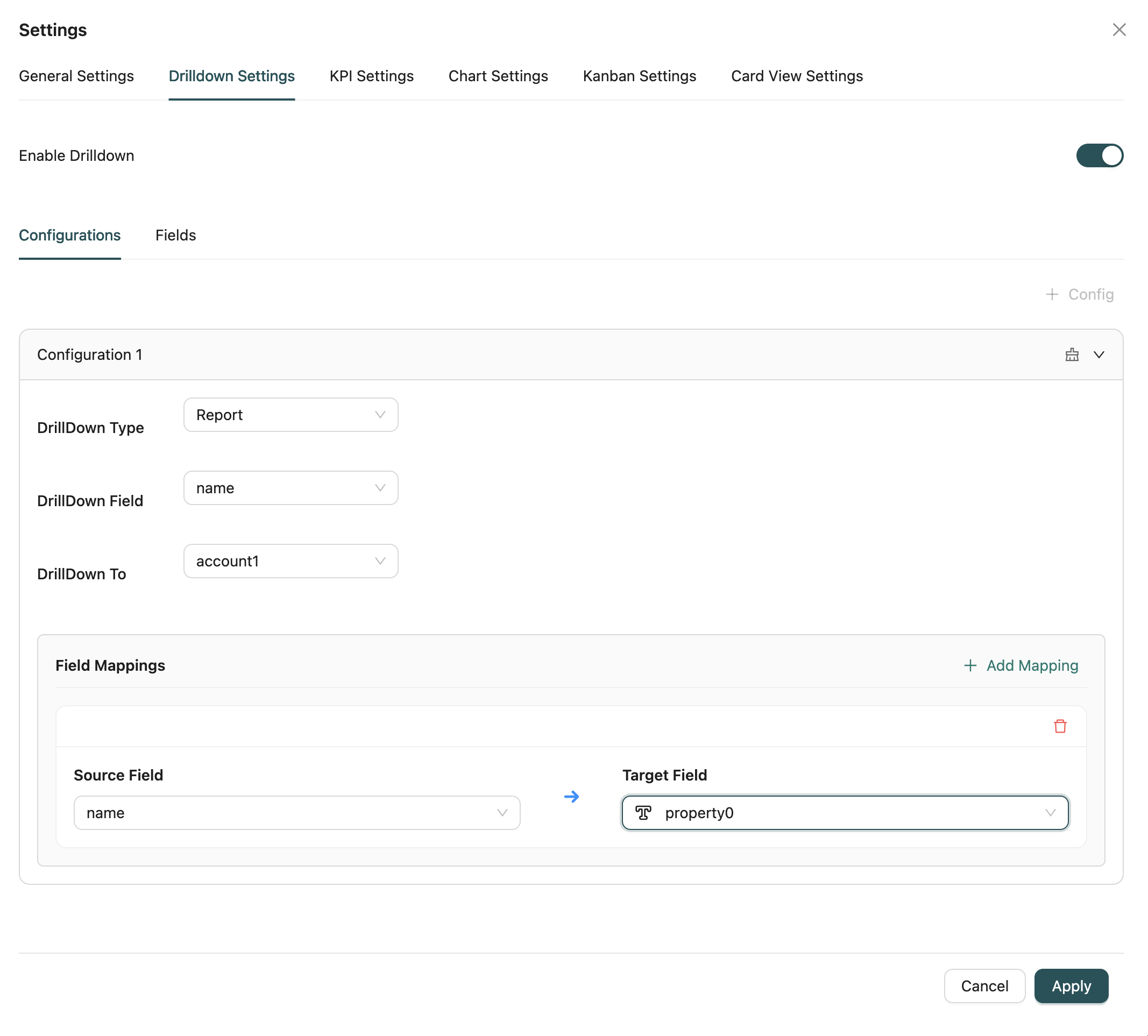Cancel the settings changes
This screenshot has width=1148, height=1036.
pos(984,986)
